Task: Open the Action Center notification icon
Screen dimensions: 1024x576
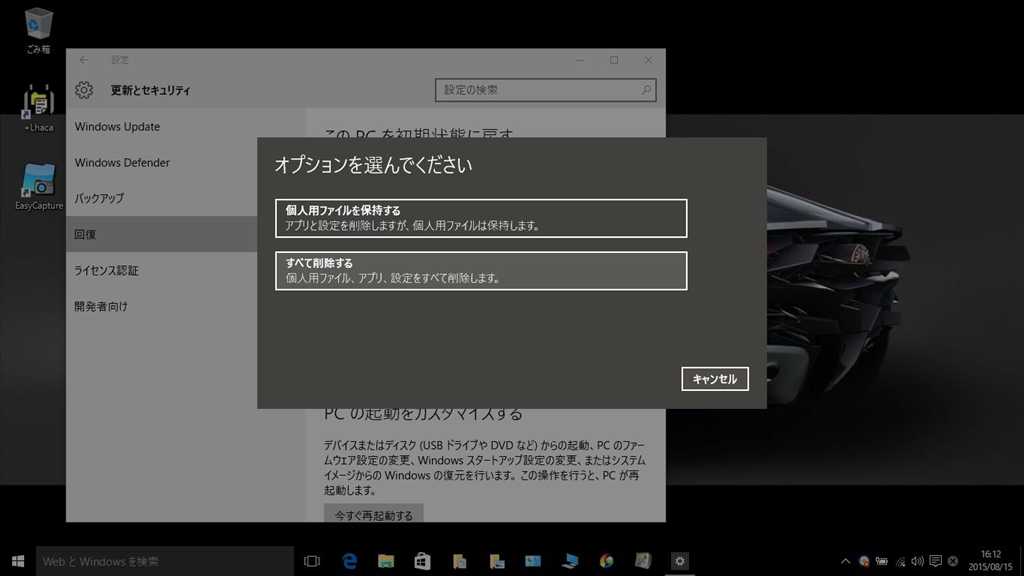Action: click(x=935, y=561)
